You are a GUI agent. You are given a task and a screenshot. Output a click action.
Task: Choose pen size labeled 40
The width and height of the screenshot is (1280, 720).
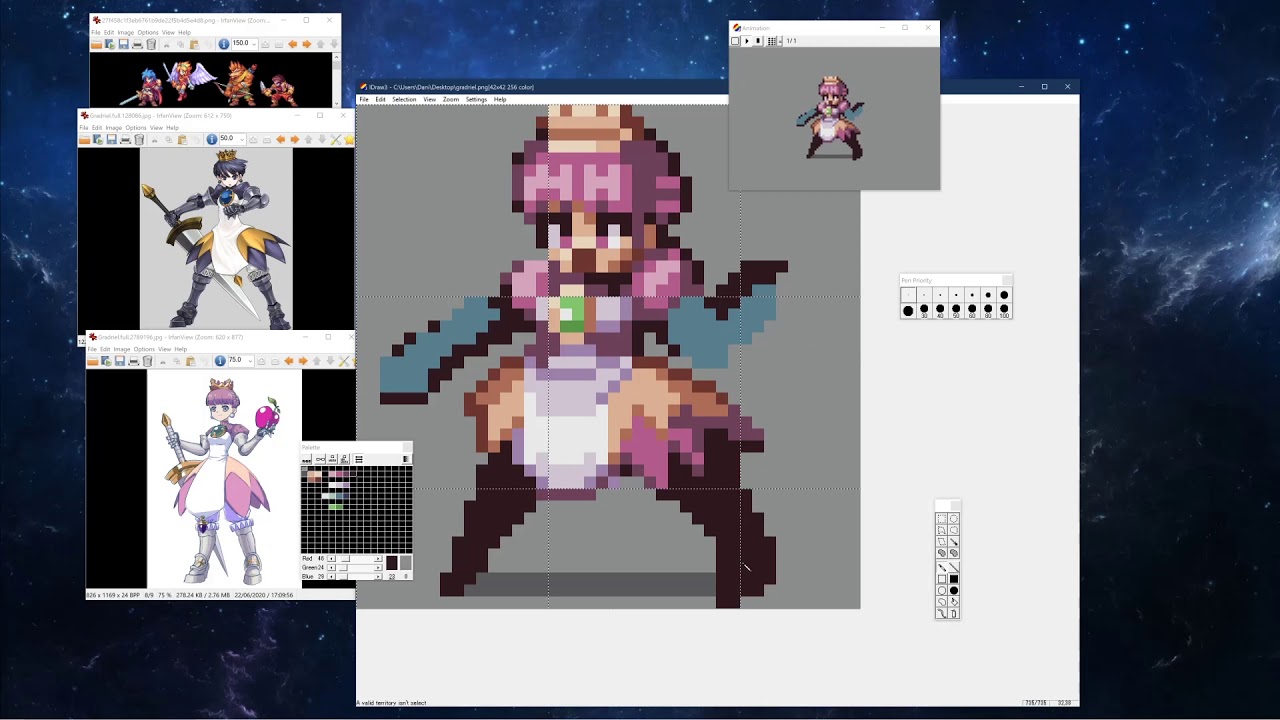940,311
